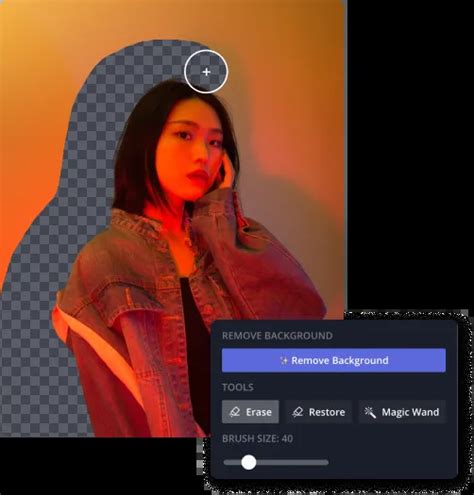
Task: Select the Erase tool
Action: [250, 412]
